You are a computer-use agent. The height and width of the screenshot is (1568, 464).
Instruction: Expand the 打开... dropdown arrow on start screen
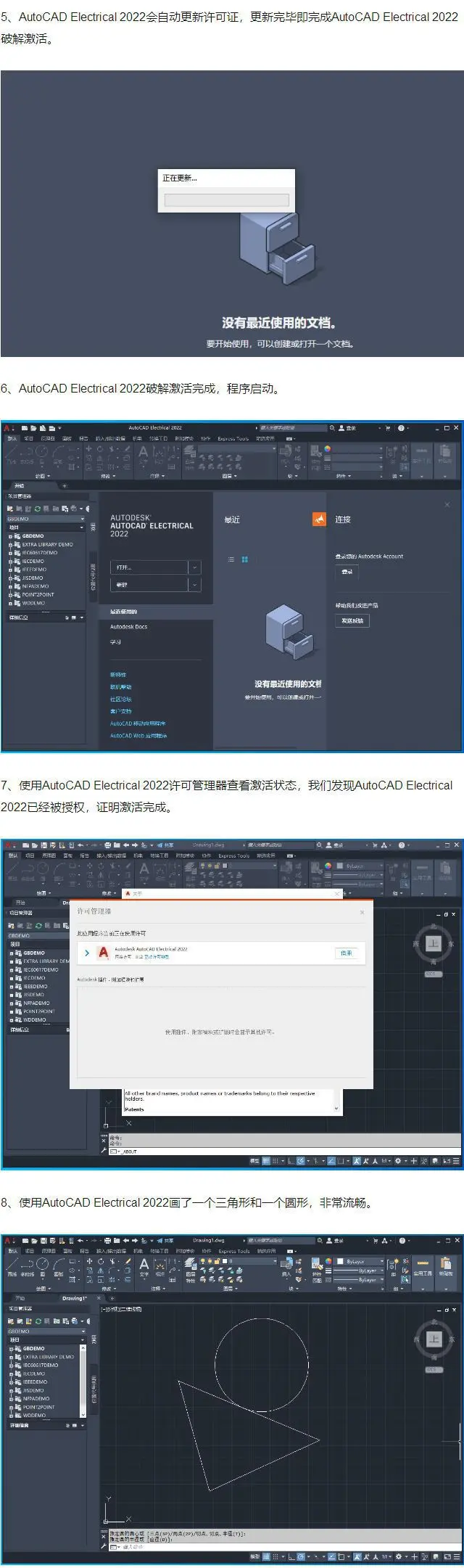tap(194, 567)
